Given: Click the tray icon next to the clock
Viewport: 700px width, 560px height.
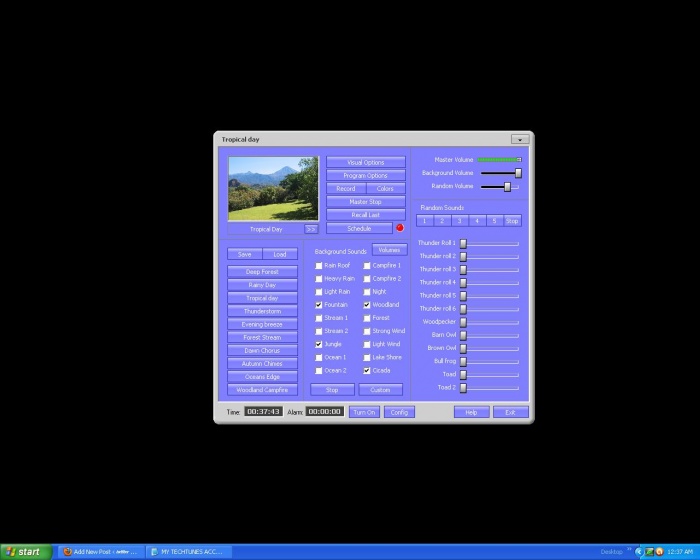Looking at the screenshot, I should (x=660, y=552).
